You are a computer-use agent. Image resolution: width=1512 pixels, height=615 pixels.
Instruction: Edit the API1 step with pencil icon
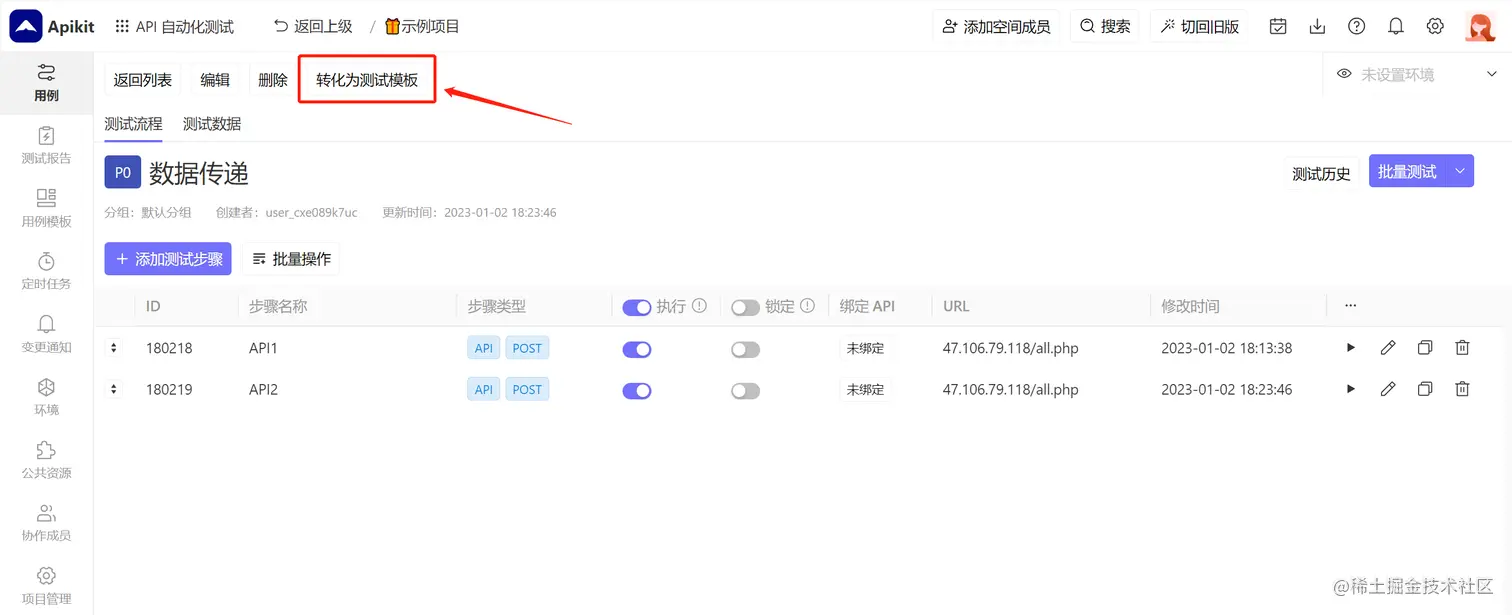[1388, 348]
